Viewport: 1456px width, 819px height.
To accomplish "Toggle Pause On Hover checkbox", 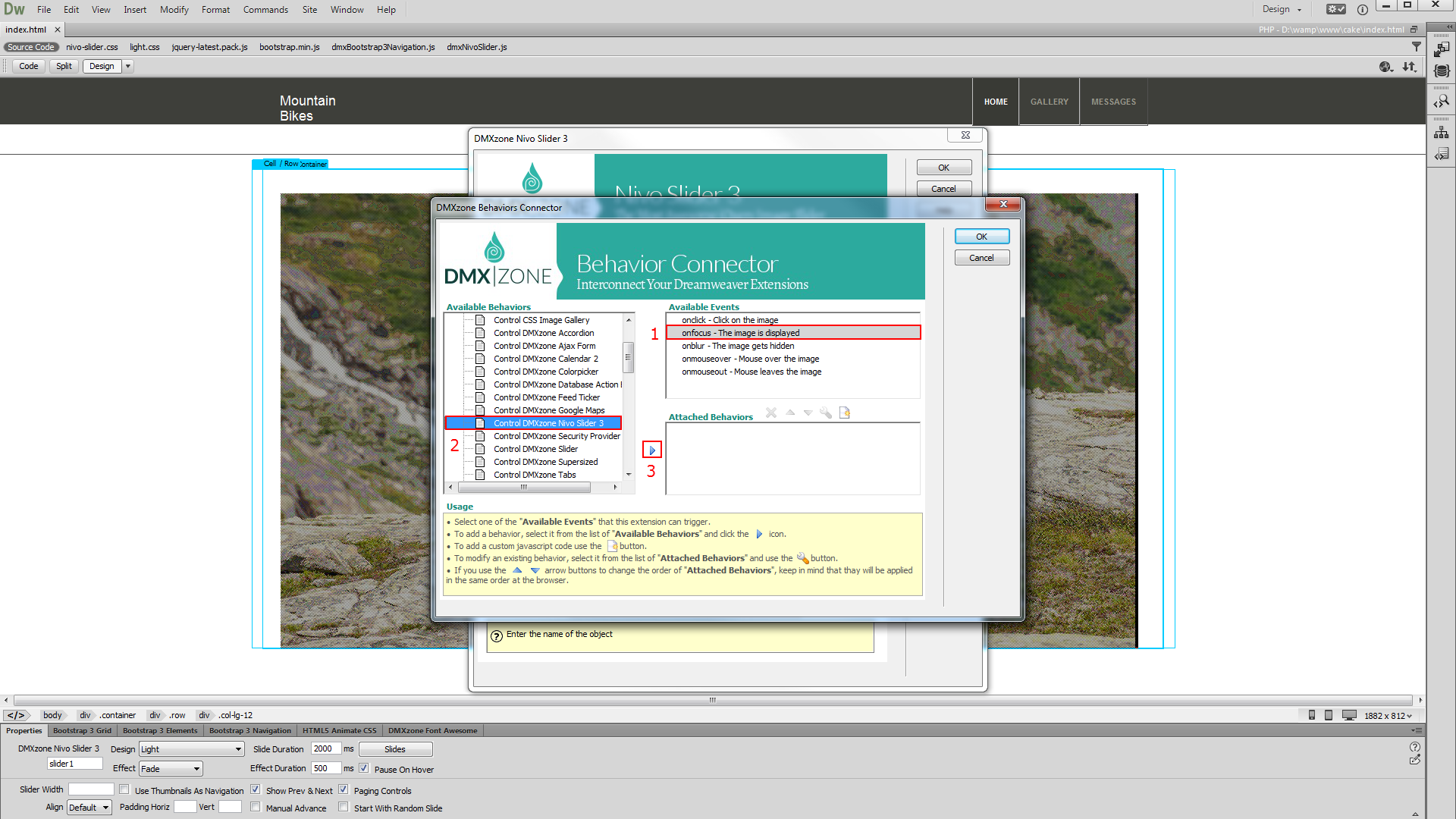I will tap(364, 768).
